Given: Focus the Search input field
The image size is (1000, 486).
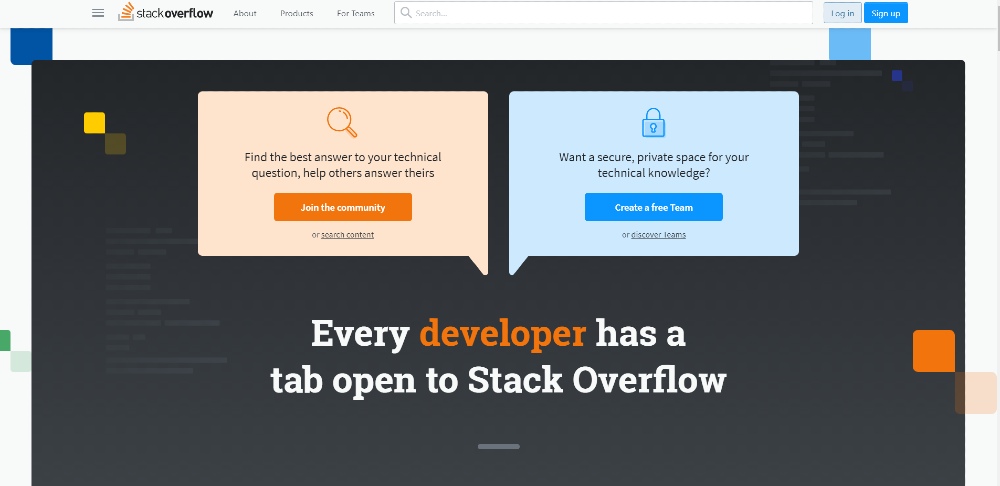Looking at the screenshot, I should (x=603, y=13).
